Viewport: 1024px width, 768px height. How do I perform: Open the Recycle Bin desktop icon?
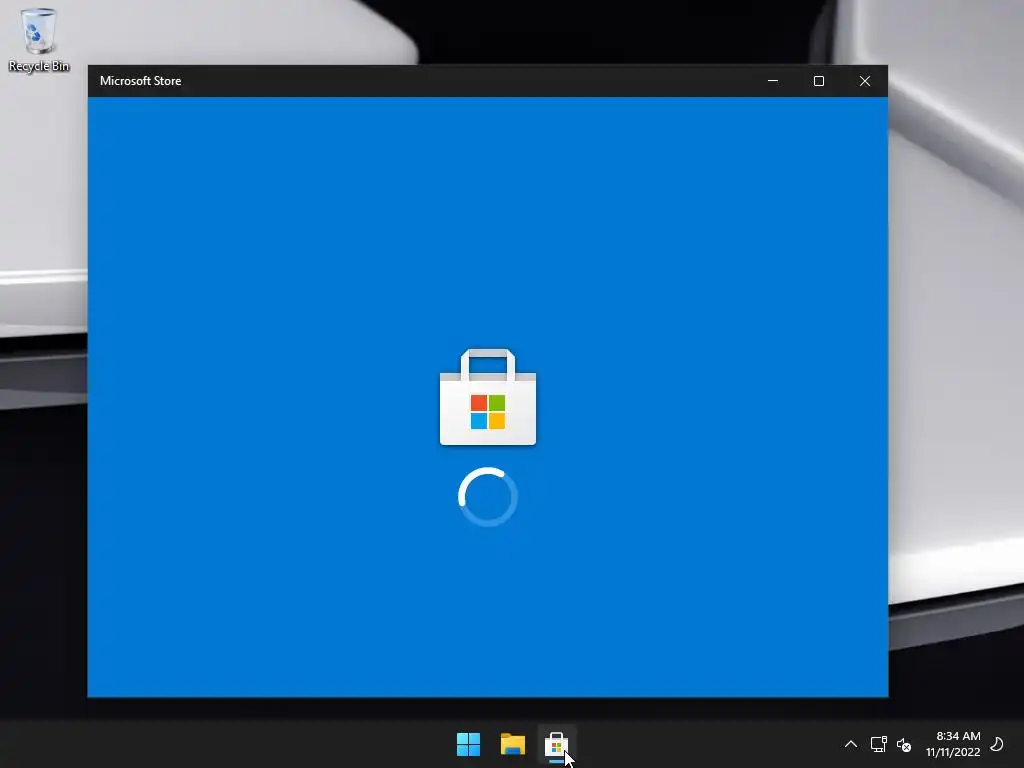pos(39,39)
